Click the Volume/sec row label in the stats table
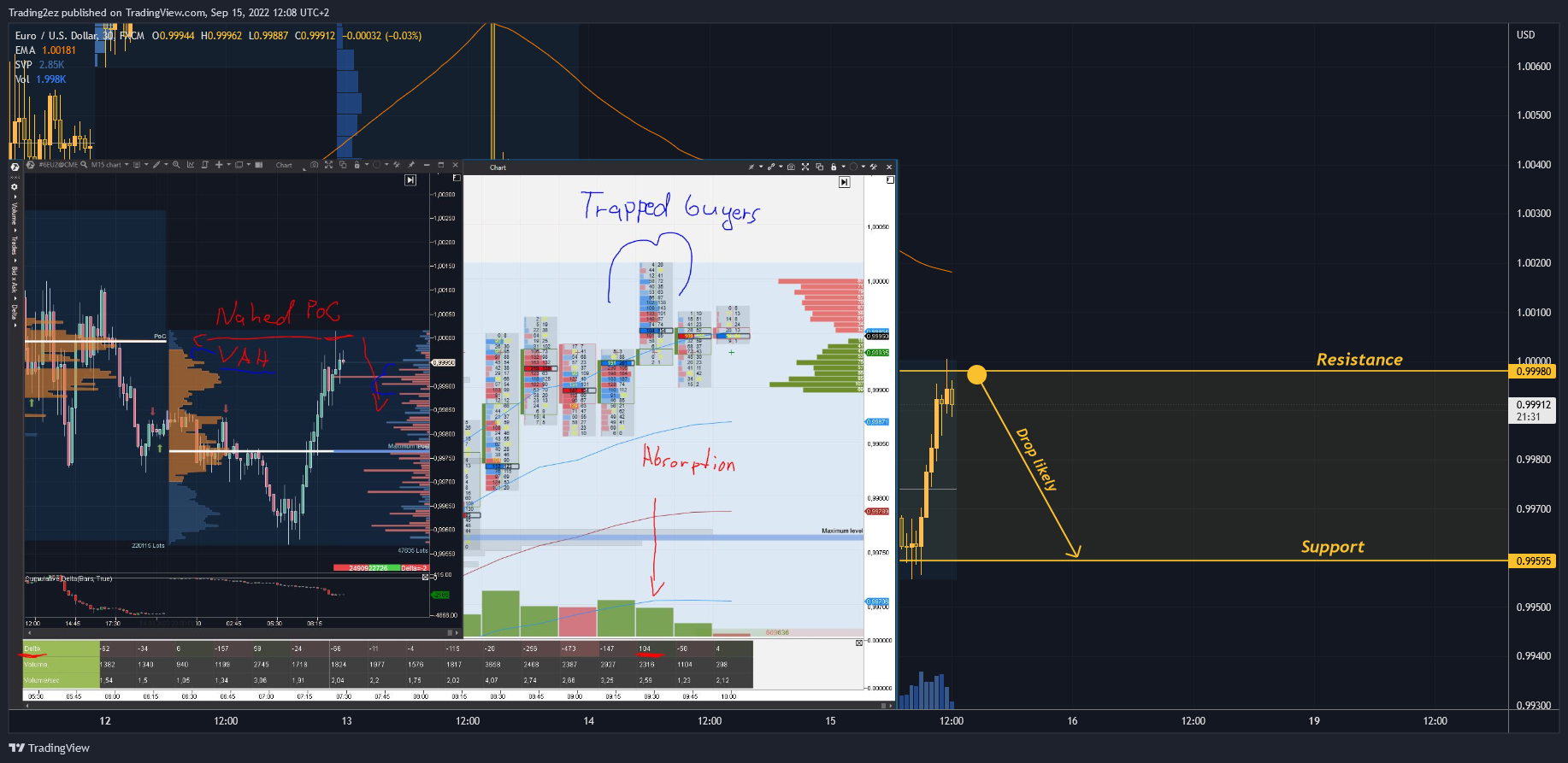1568x763 pixels. click(42, 680)
